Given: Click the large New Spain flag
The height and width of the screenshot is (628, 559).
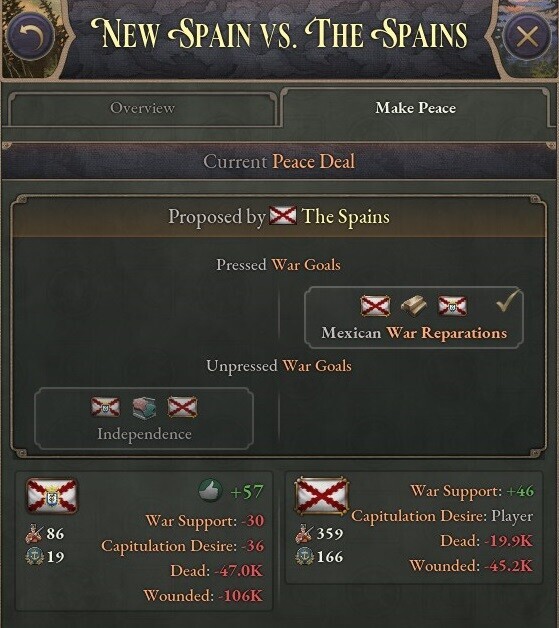Looking at the screenshot, I should click(x=52, y=496).
